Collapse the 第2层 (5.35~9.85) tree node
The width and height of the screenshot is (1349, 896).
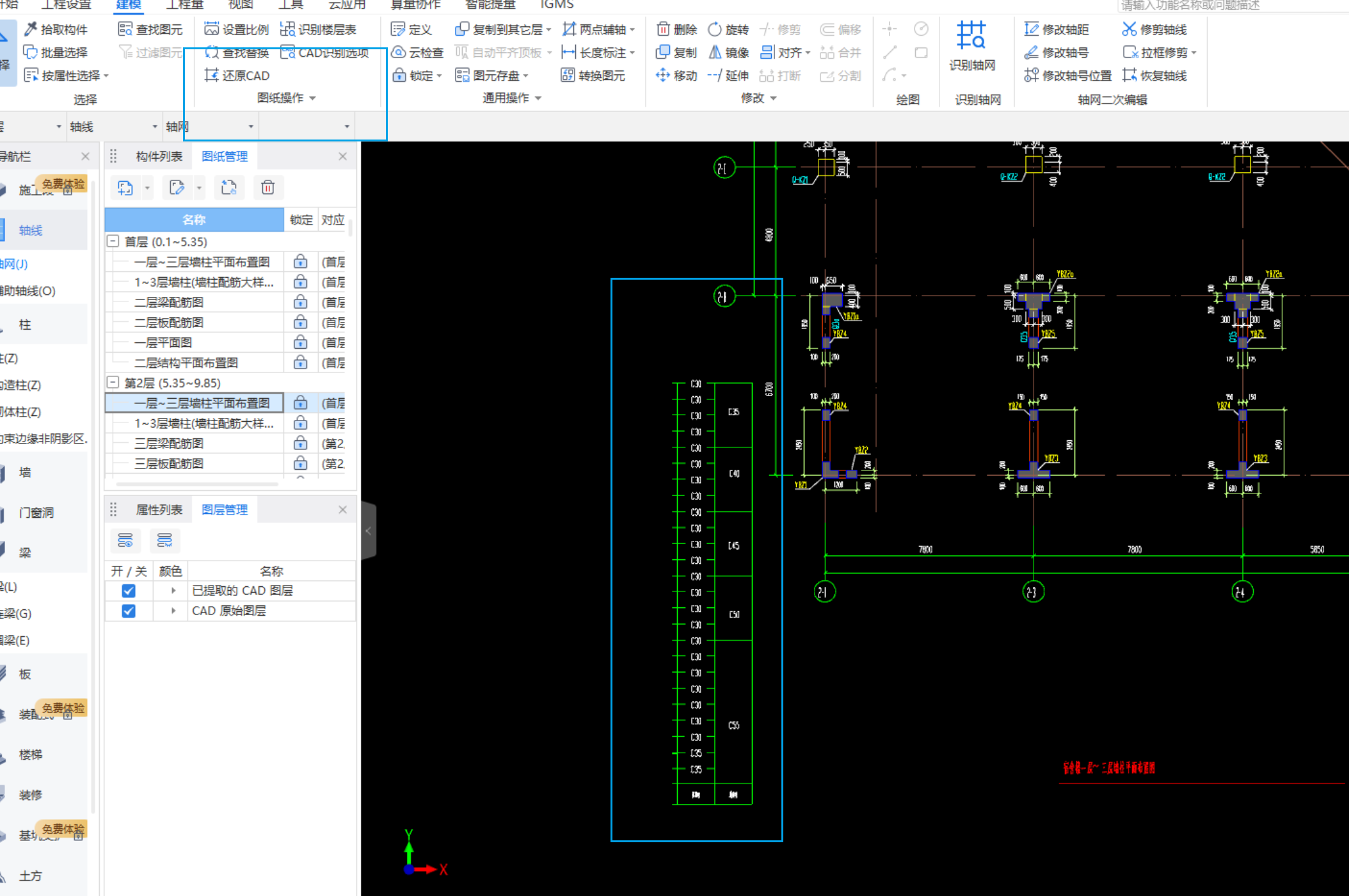(113, 383)
